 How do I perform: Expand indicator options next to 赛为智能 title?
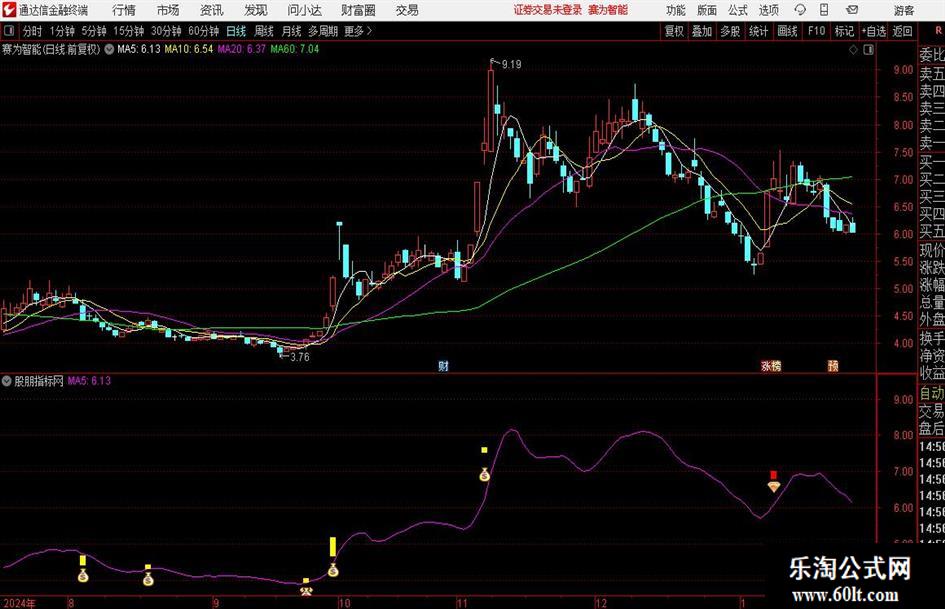click(x=109, y=49)
